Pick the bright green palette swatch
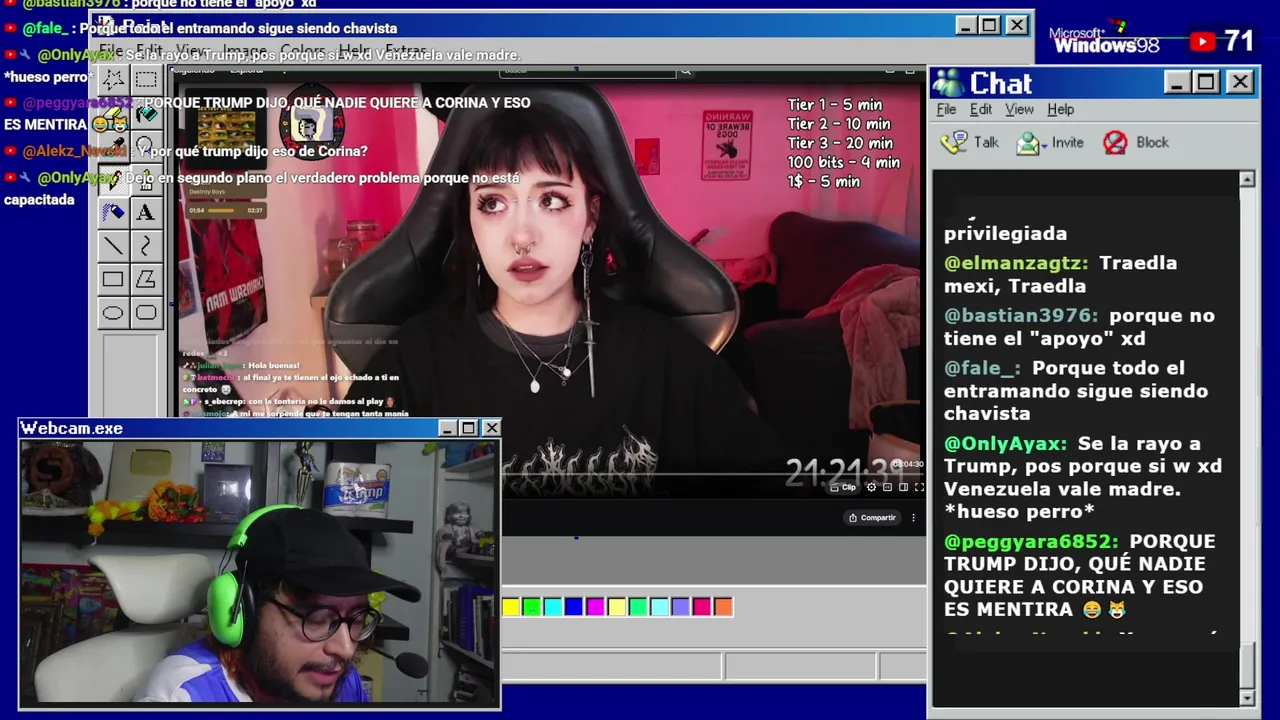This screenshot has height=720, width=1280. pyautogui.click(x=532, y=606)
